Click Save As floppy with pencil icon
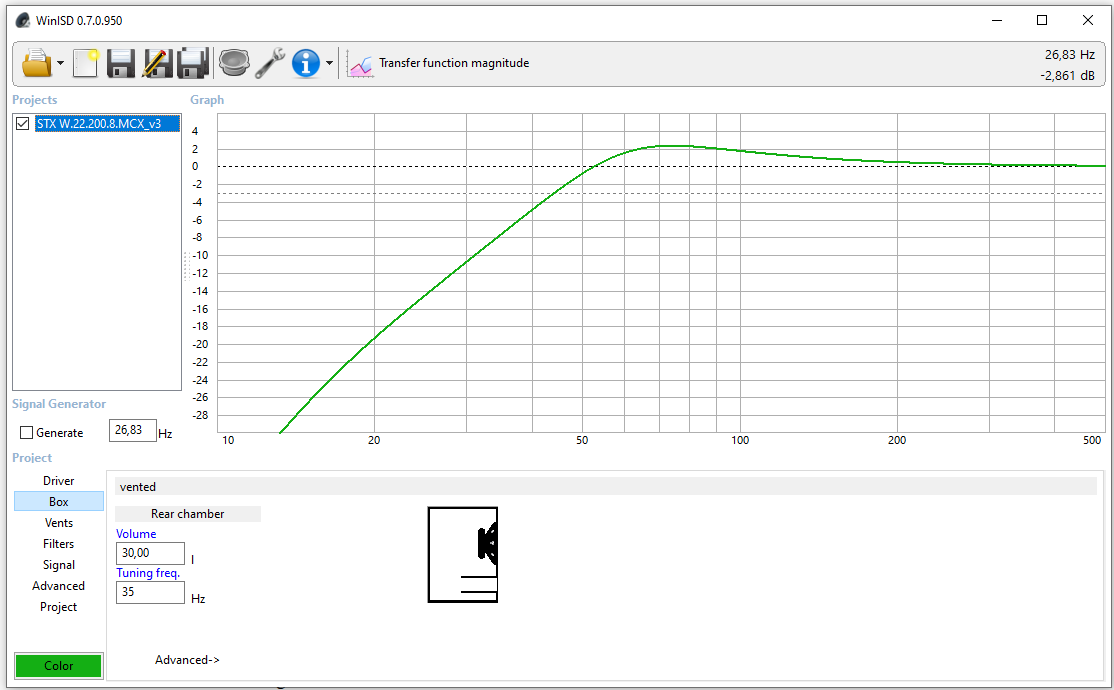 [157, 63]
